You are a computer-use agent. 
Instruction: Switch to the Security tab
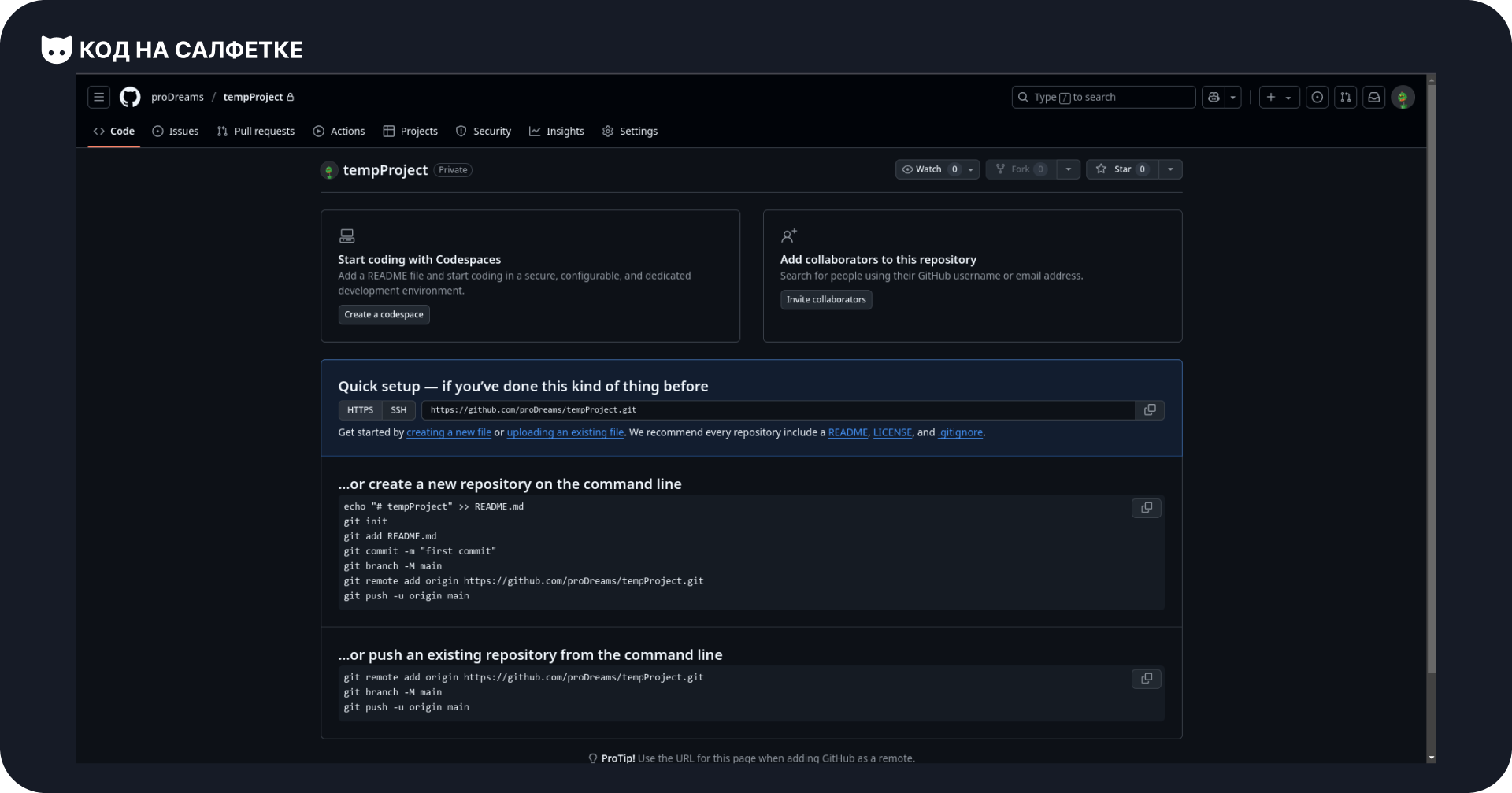coord(484,131)
